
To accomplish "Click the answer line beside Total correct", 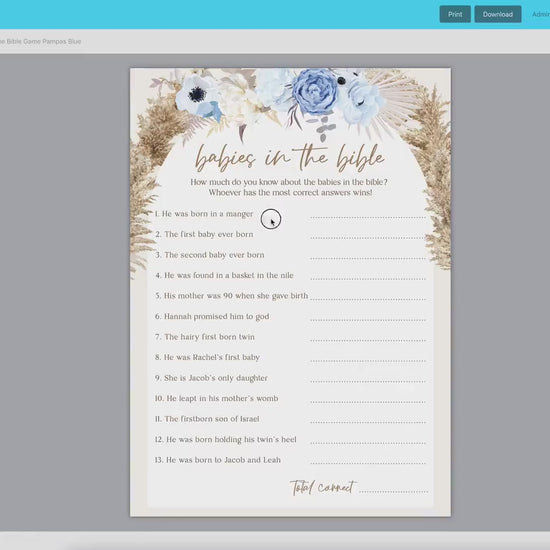I will click(393, 491).
